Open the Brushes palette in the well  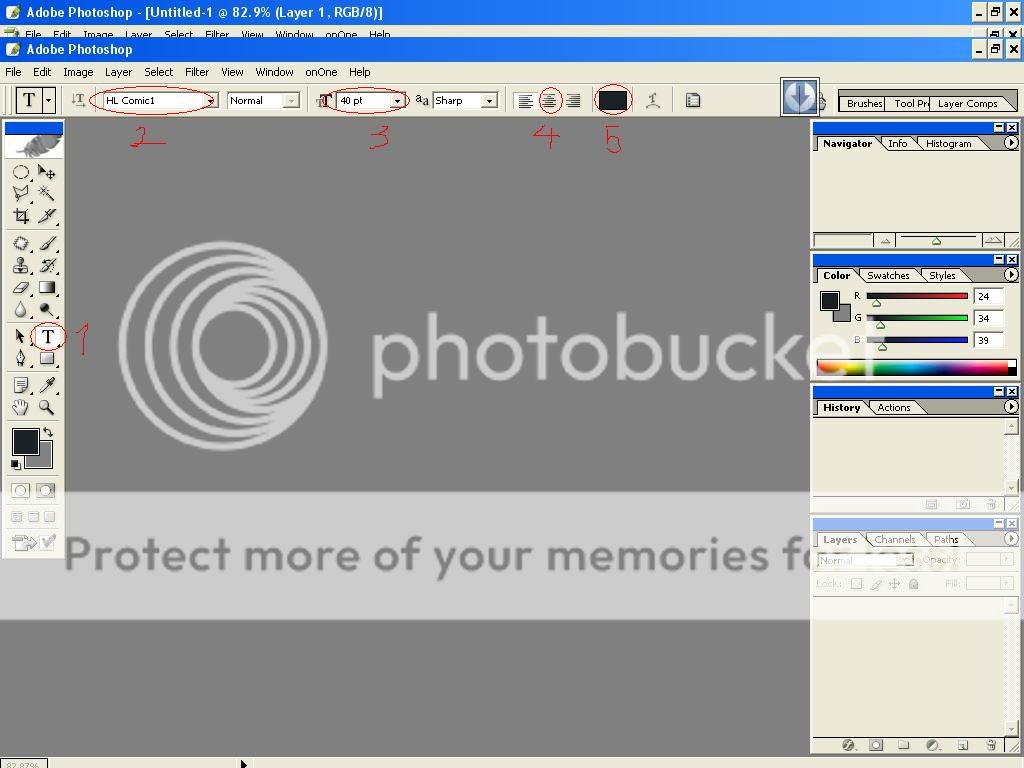(865, 103)
